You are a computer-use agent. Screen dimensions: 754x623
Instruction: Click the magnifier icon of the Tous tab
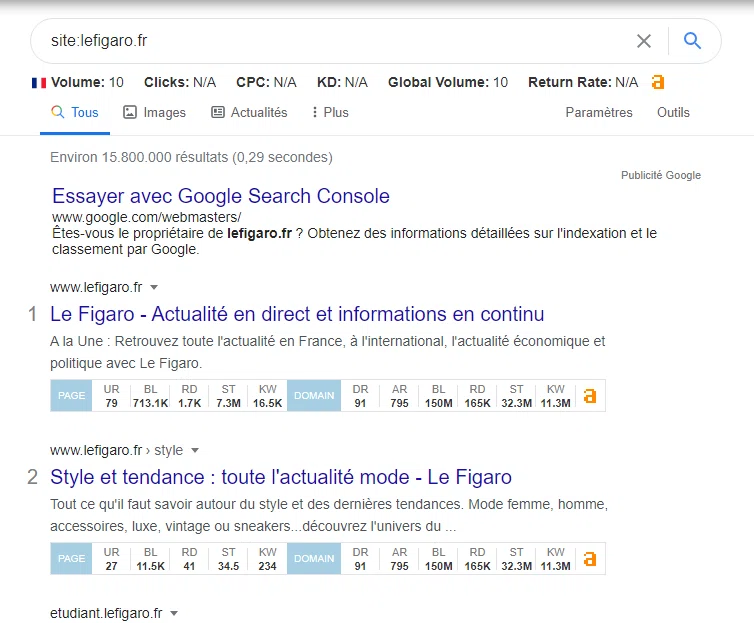(57, 112)
